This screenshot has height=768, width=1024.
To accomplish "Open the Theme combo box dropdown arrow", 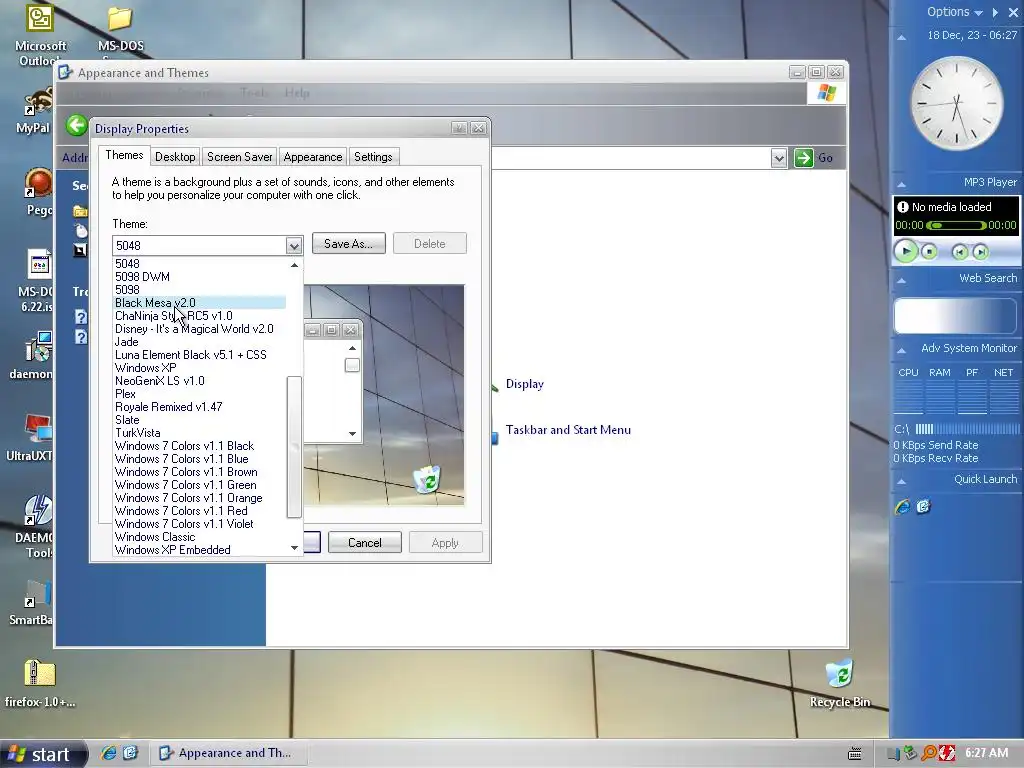I will [294, 246].
